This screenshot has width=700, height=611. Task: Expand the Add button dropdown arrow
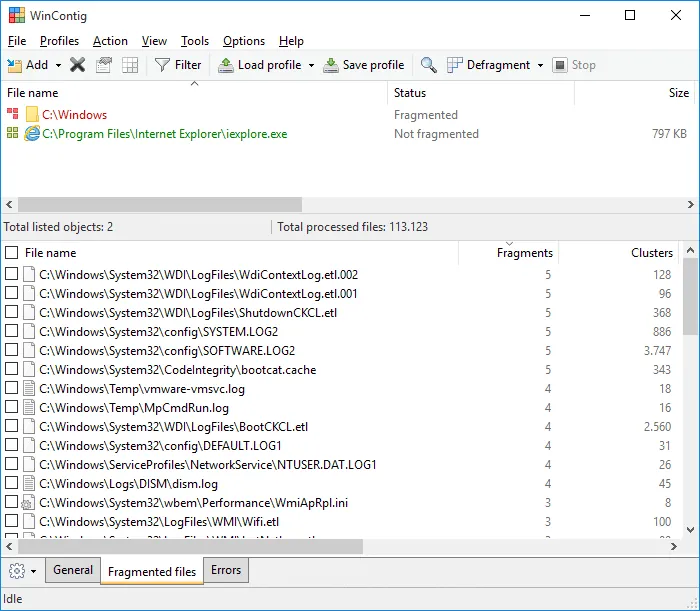pyautogui.click(x=58, y=66)
